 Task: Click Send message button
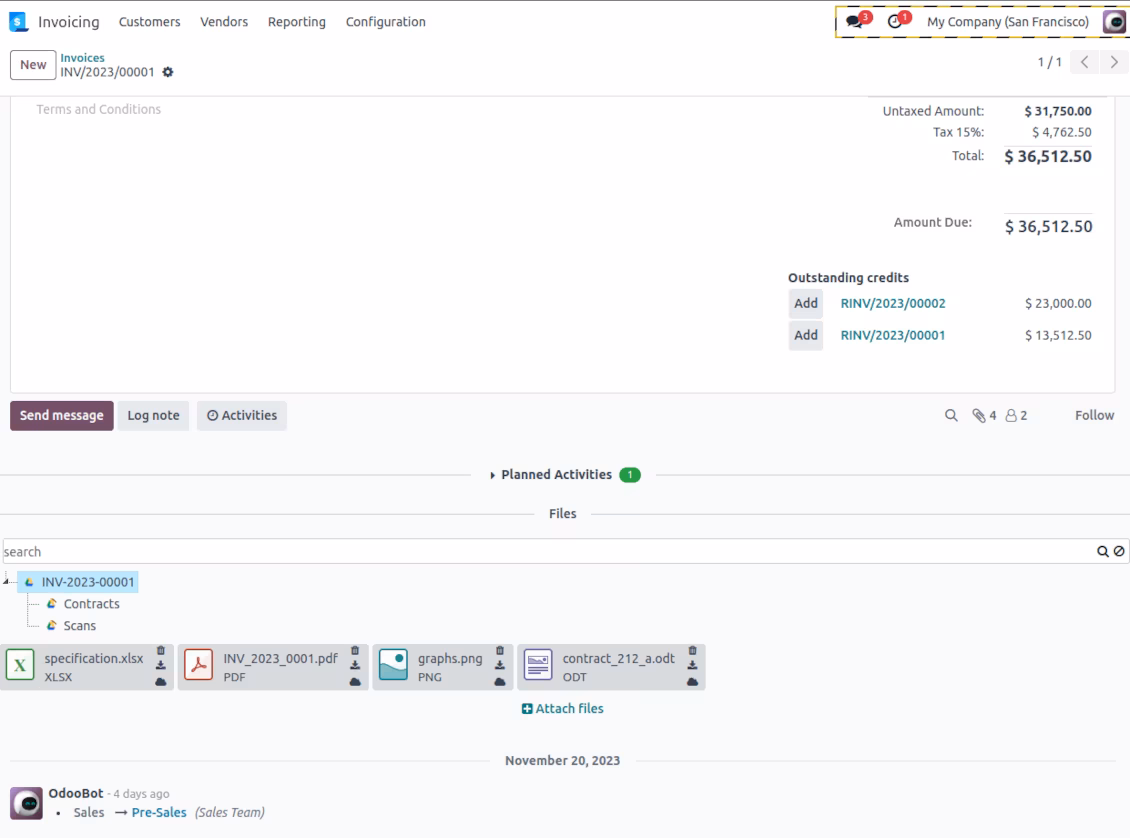click(62, 416)
